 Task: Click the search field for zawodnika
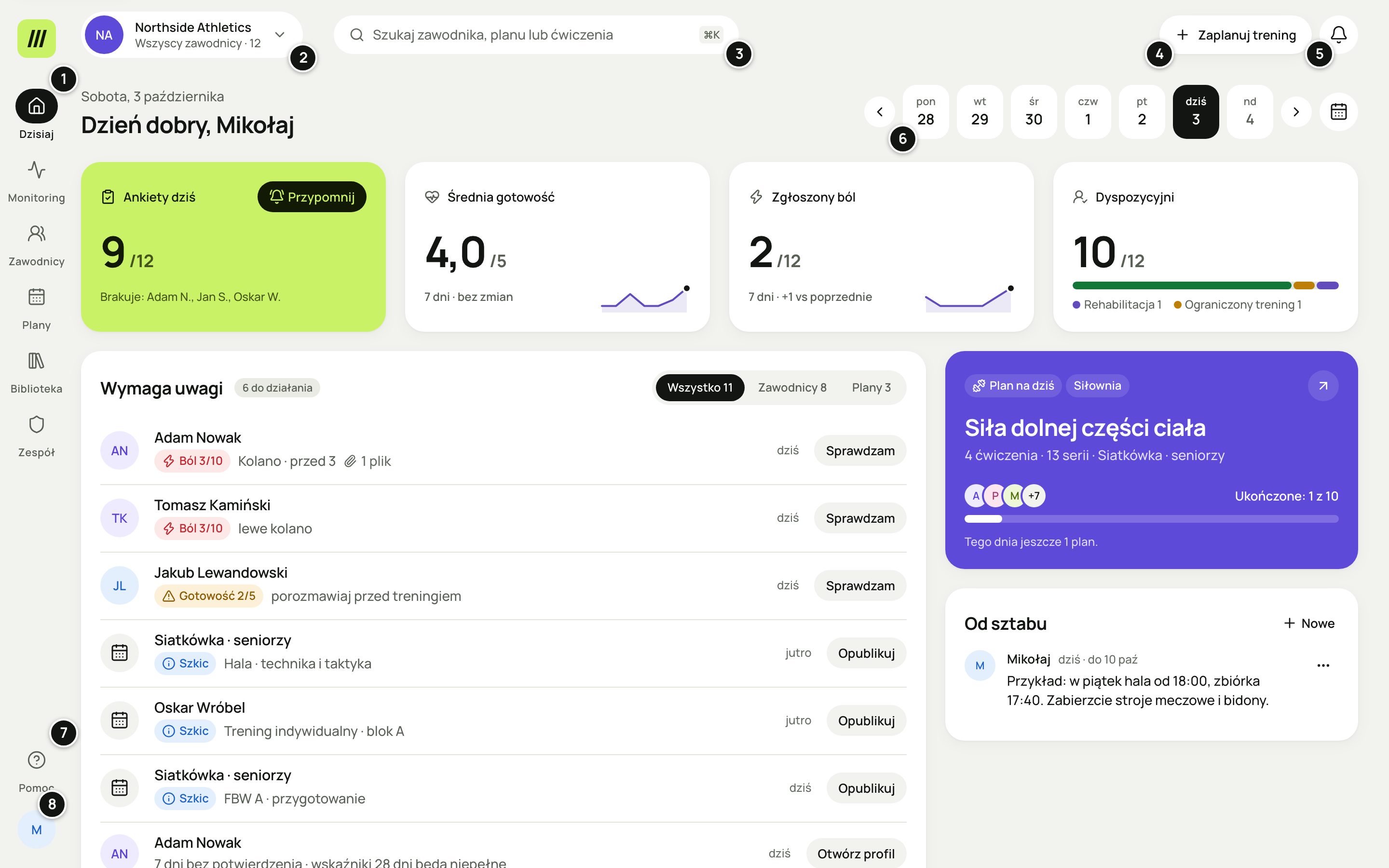[535, 34]
